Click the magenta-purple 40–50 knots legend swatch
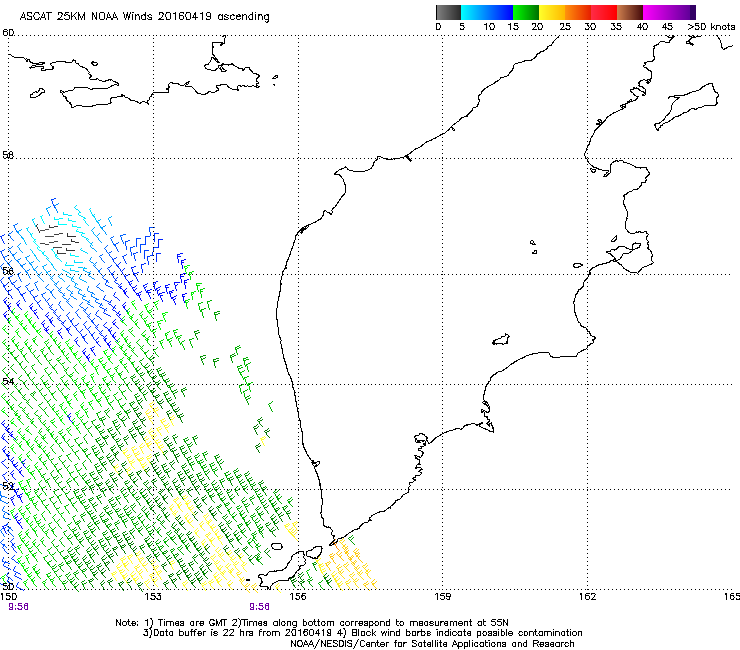 (669, 12)
